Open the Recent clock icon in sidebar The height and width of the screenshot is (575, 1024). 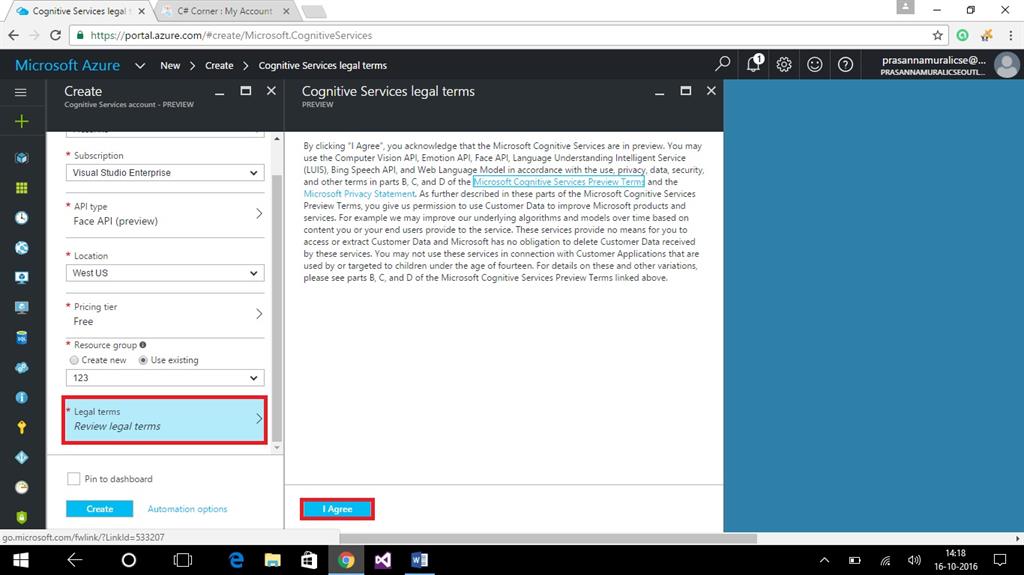(22, 218)
